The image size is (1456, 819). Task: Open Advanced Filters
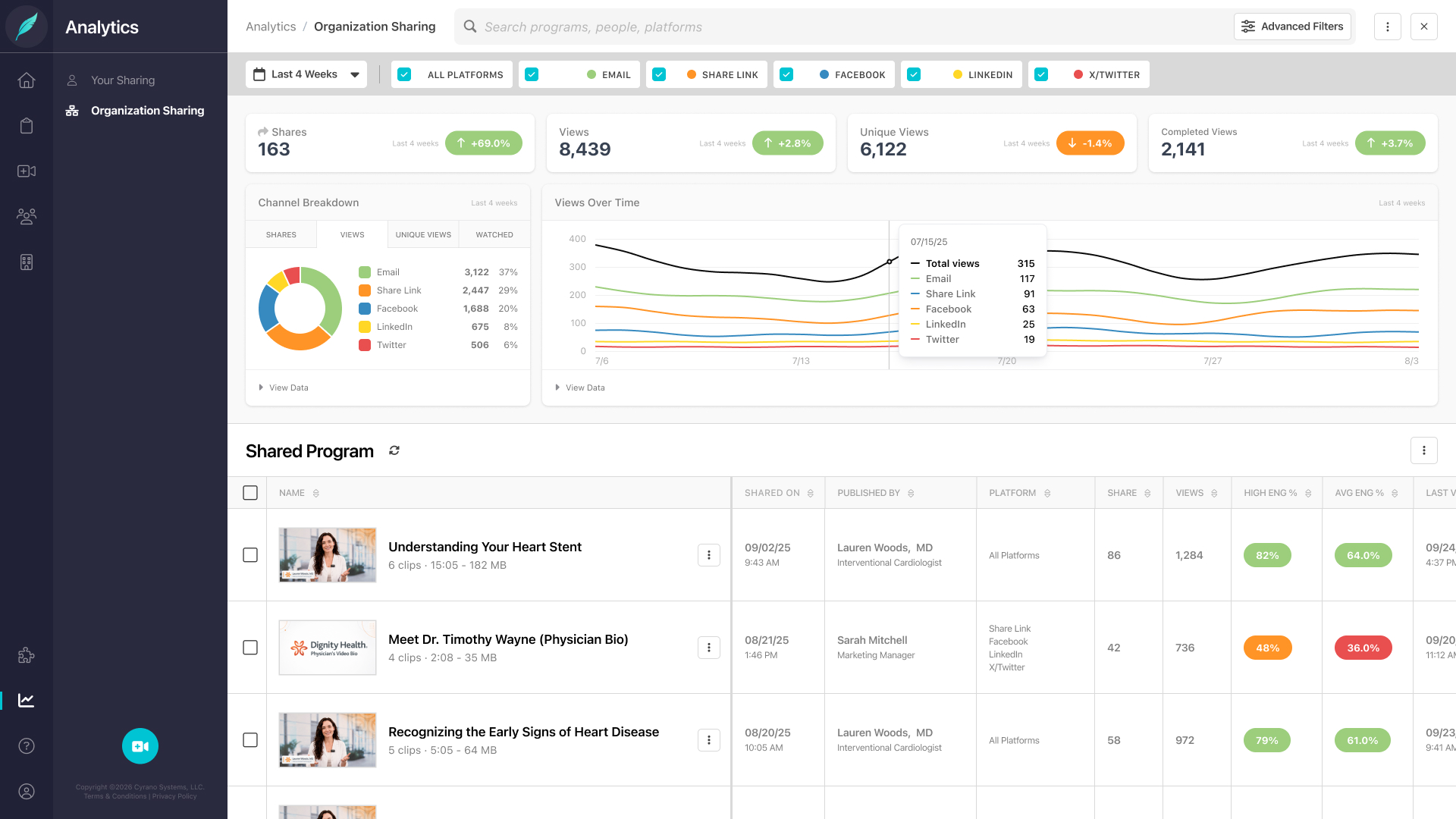(x=1292, y=27)
